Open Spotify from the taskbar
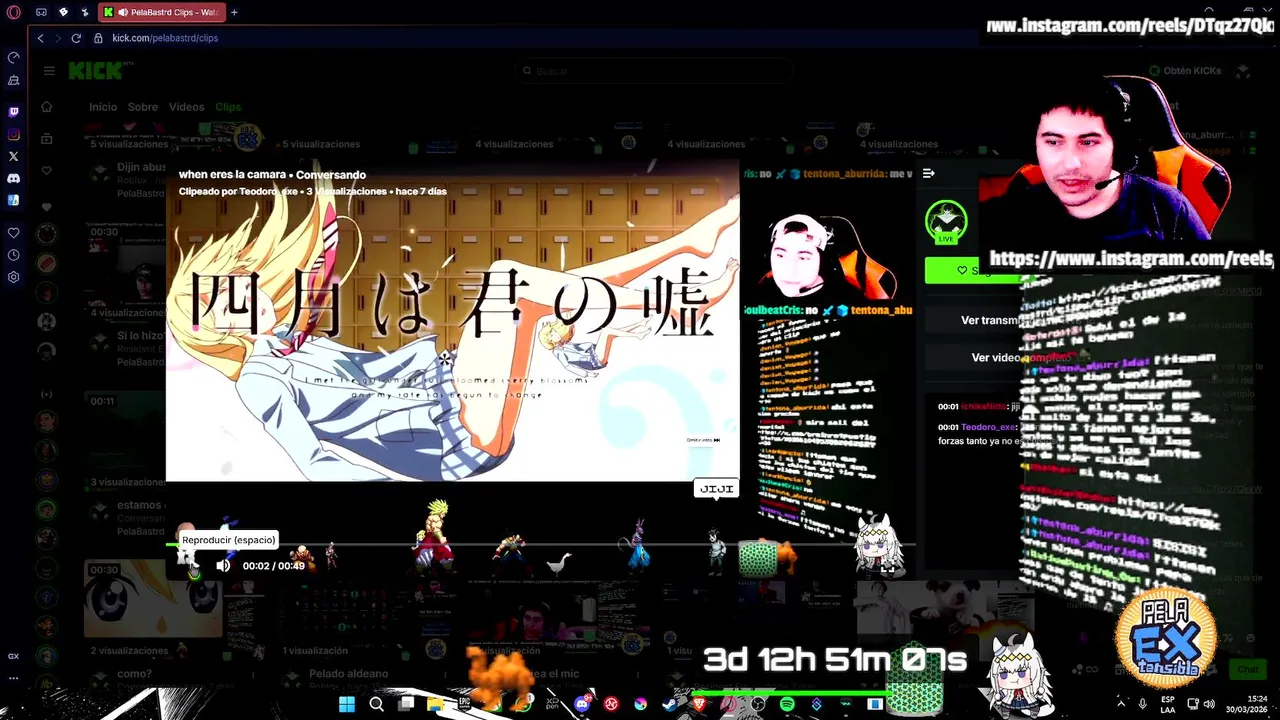The width and height of the screenshot is (1280, 720). pyautogui.click(x=787, y=704)
